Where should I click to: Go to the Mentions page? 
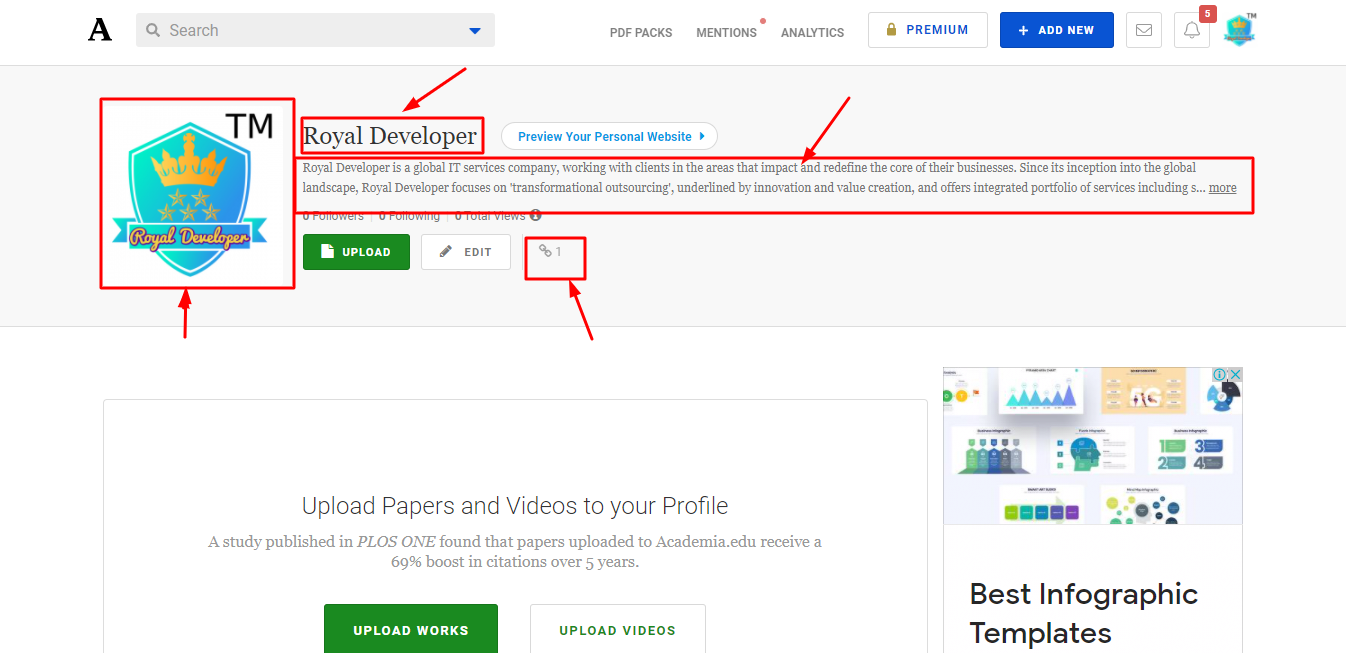726,32
